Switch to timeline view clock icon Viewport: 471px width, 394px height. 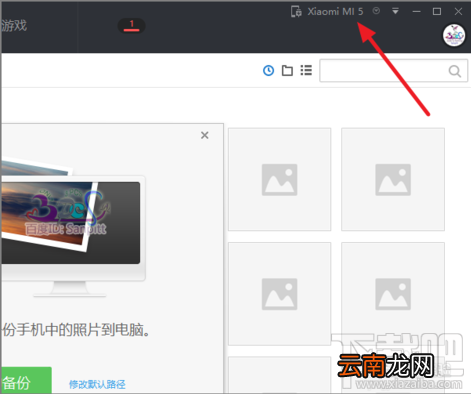(268, 70)
